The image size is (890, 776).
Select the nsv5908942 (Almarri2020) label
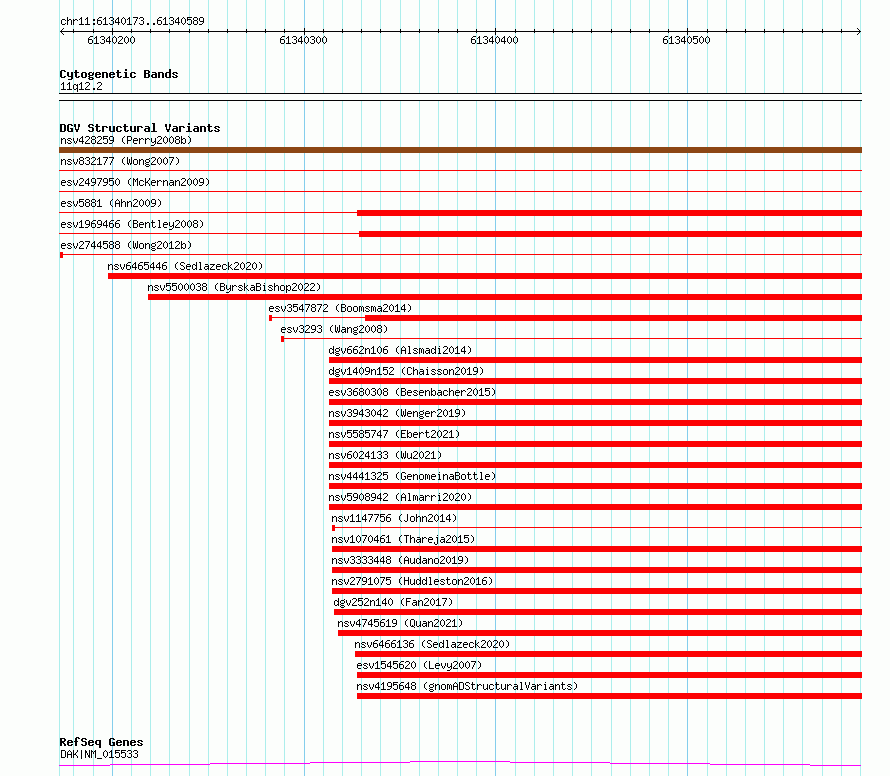(400, 497)
